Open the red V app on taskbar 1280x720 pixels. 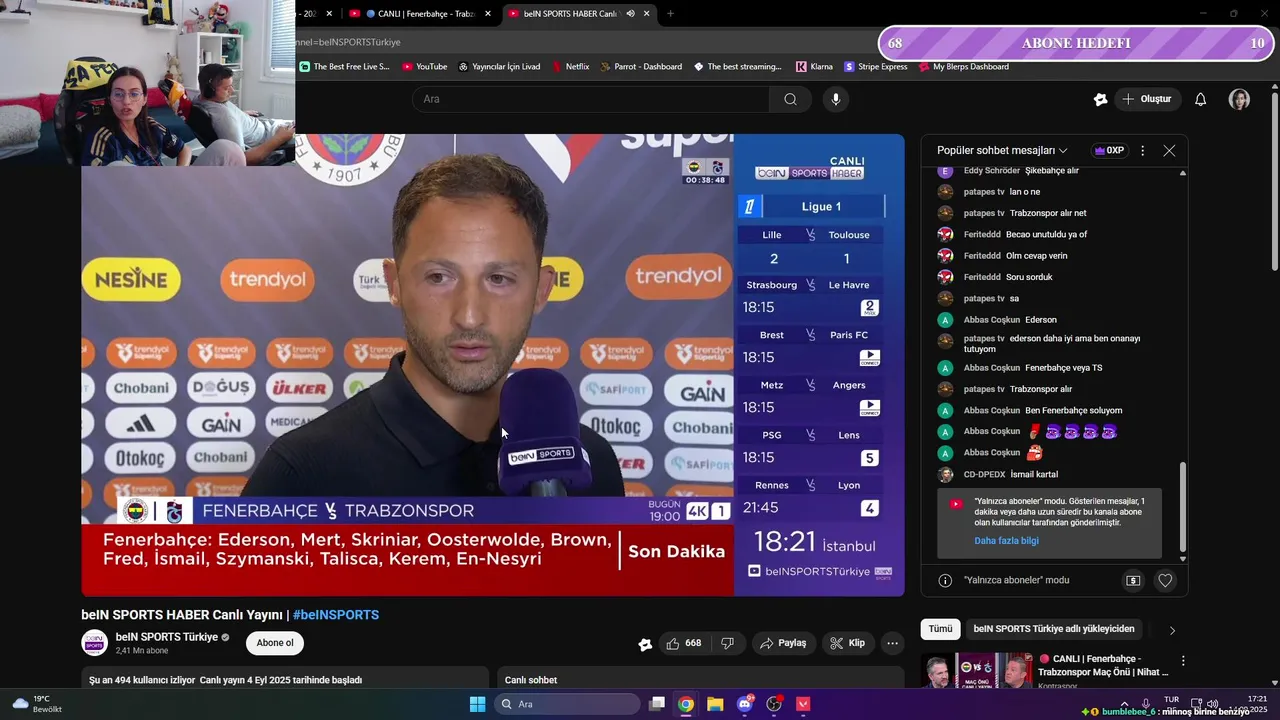803,704
